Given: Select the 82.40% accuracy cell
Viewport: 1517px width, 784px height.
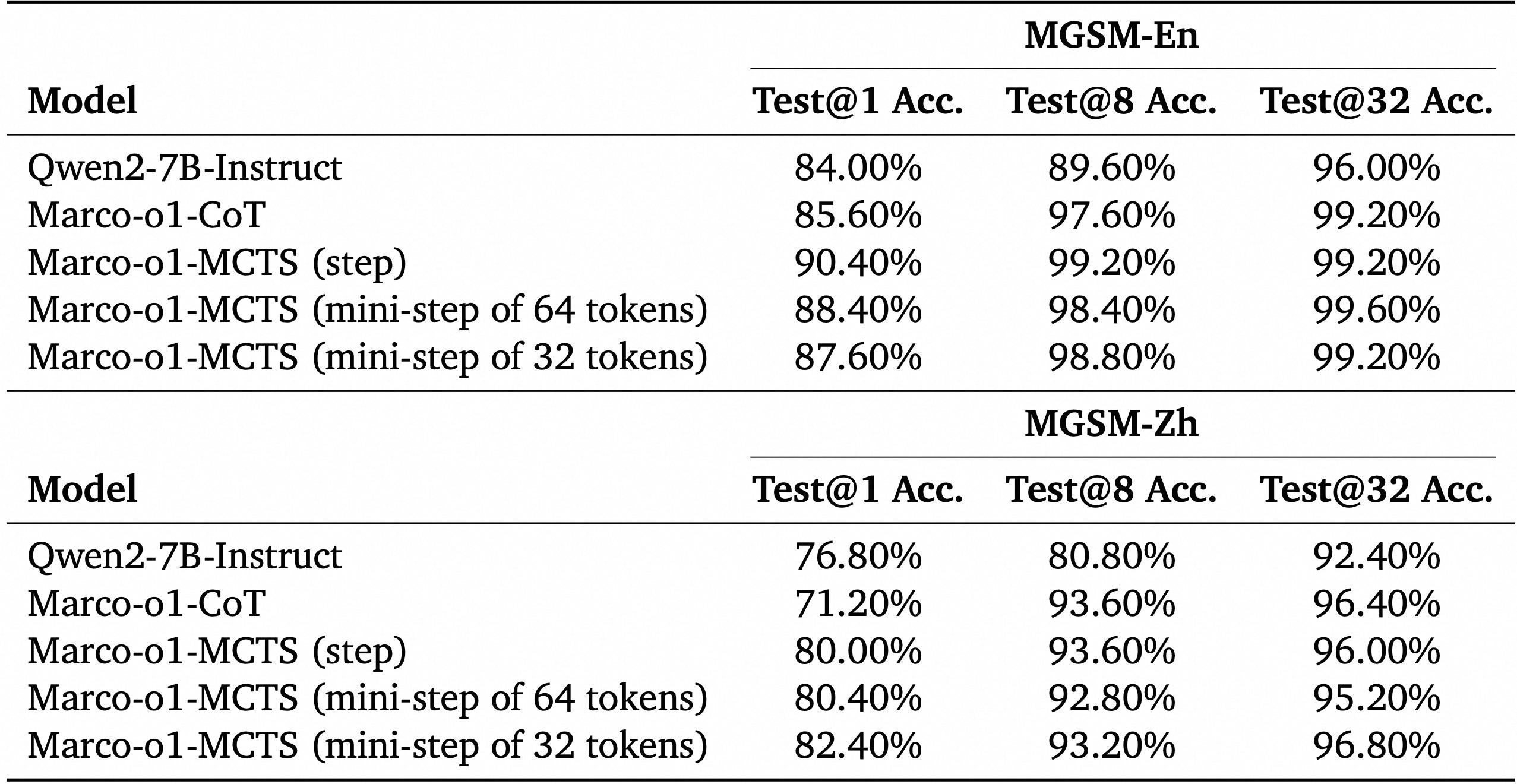Looking at the screenshot, I should [858, 745].
